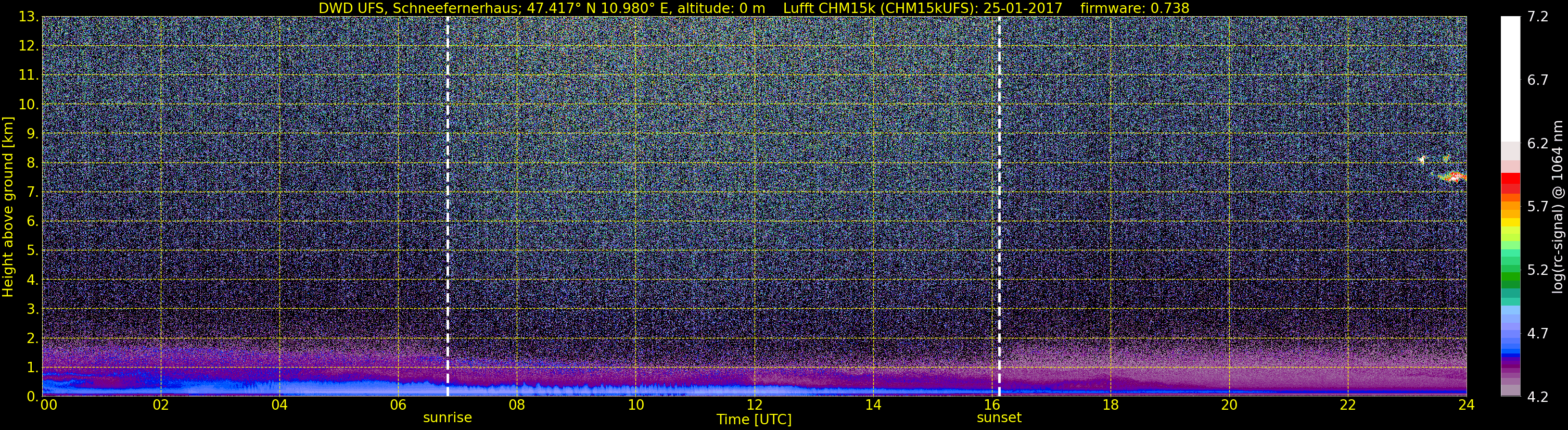Click the 'Time [UTC]' axis label
1568x430 pixels.
(754, 420)
